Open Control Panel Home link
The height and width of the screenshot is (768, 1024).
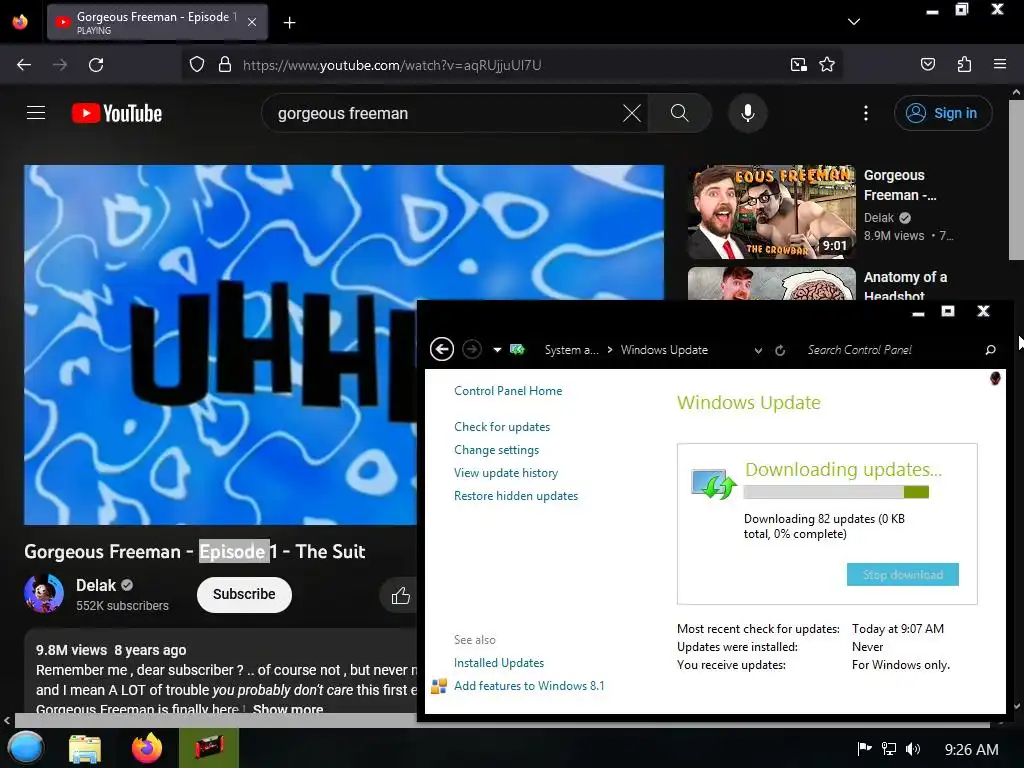(508, 391)
